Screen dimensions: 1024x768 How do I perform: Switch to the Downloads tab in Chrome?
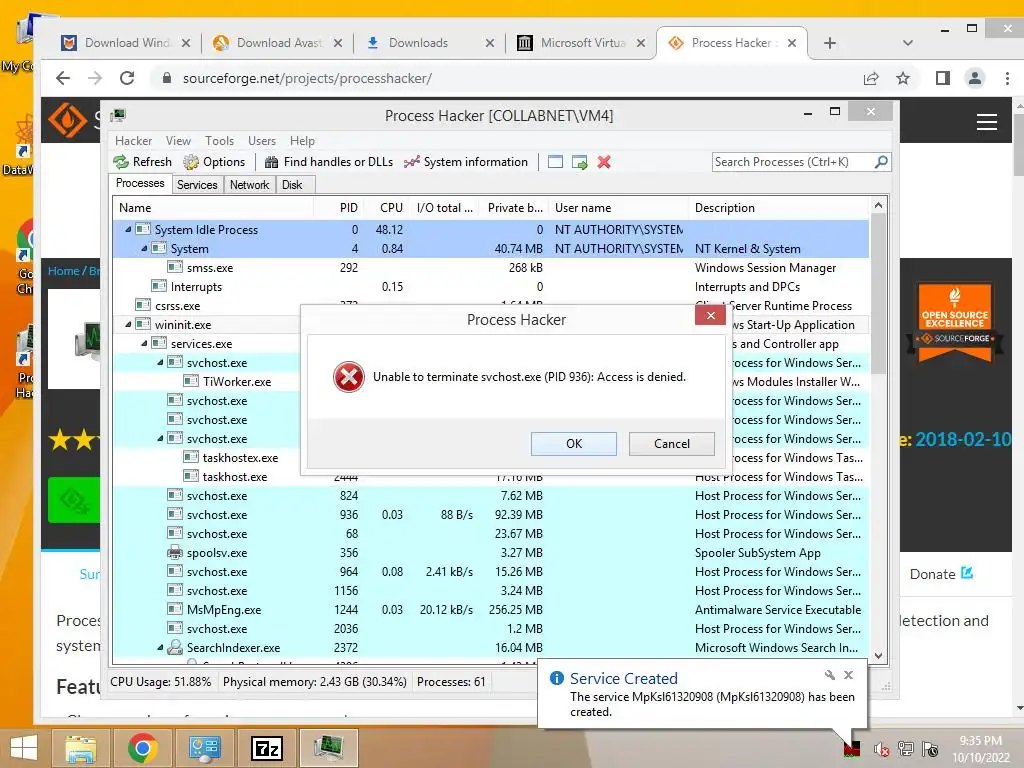pyautogui.click(x=431, y=43)
